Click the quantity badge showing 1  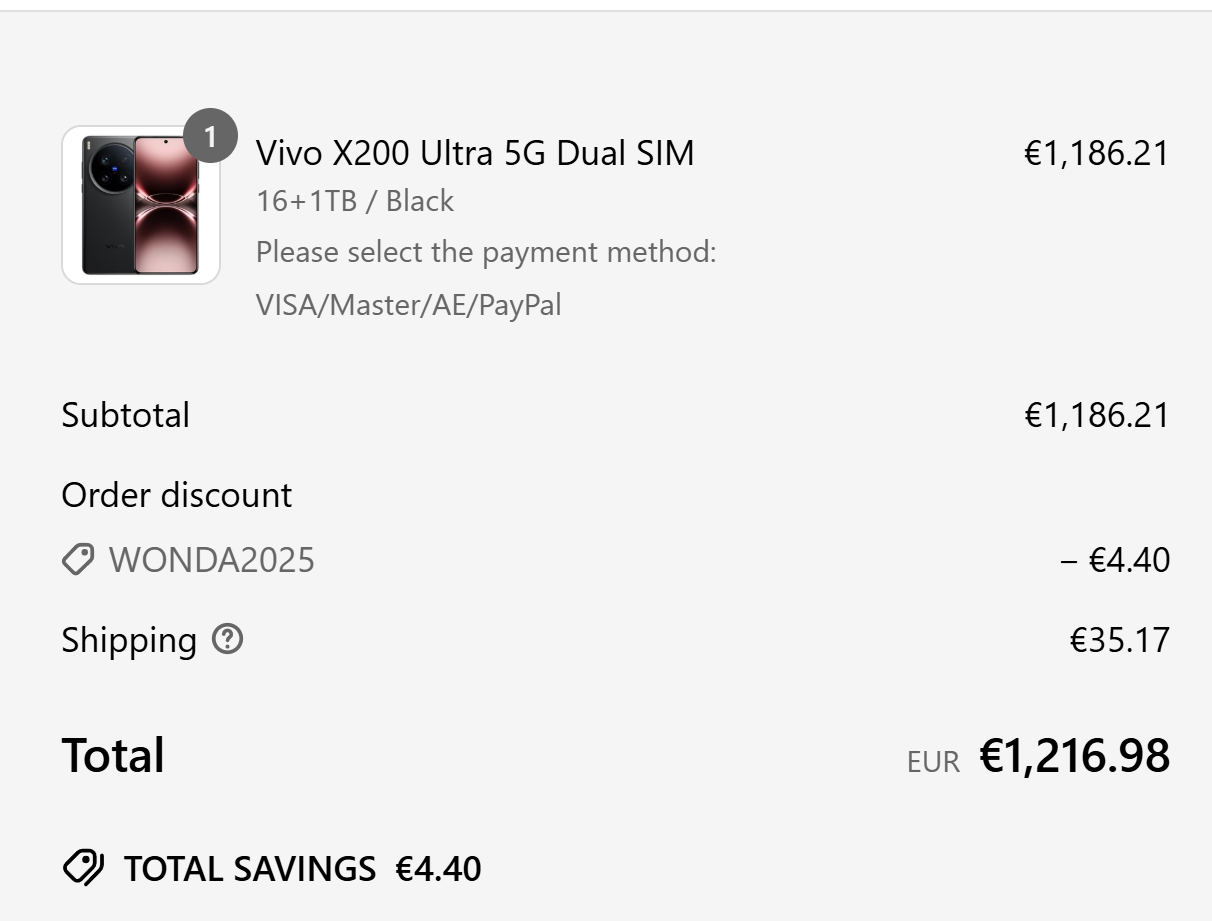tap(210, 136)
